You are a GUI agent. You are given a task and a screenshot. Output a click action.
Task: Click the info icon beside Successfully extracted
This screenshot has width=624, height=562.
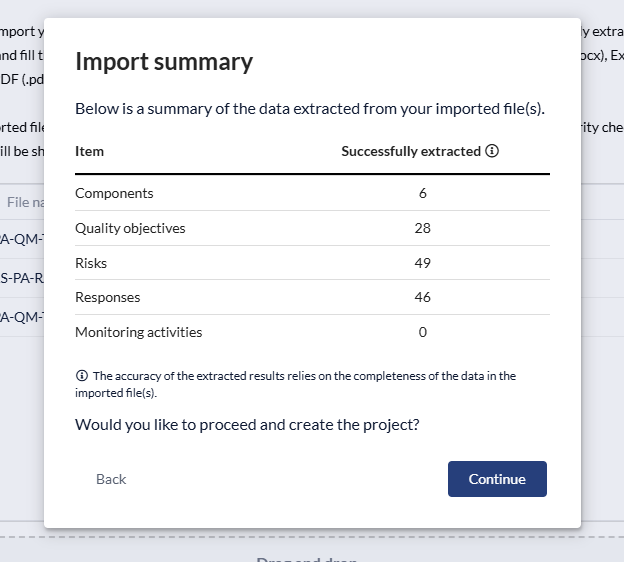click(x=492, y=152)
